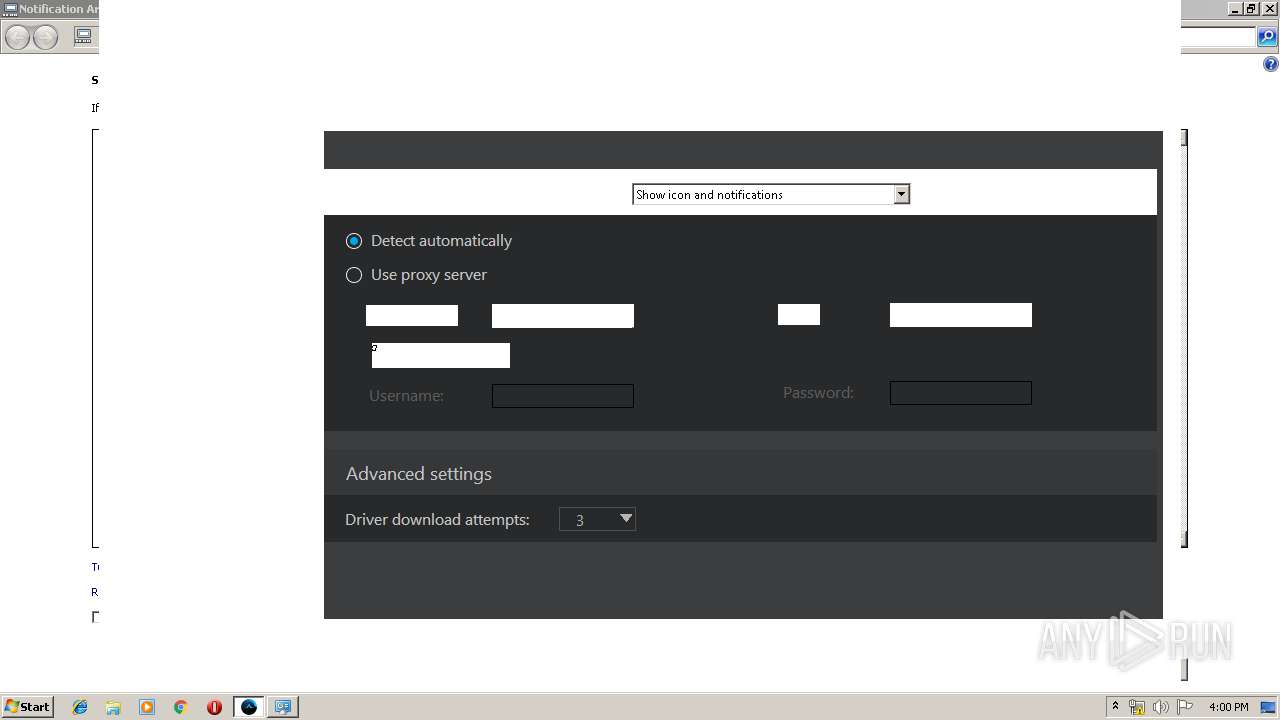Select the Detect automatically radio button
The width and height of the screenshot is (1280, 720).
tap(354, 241)
